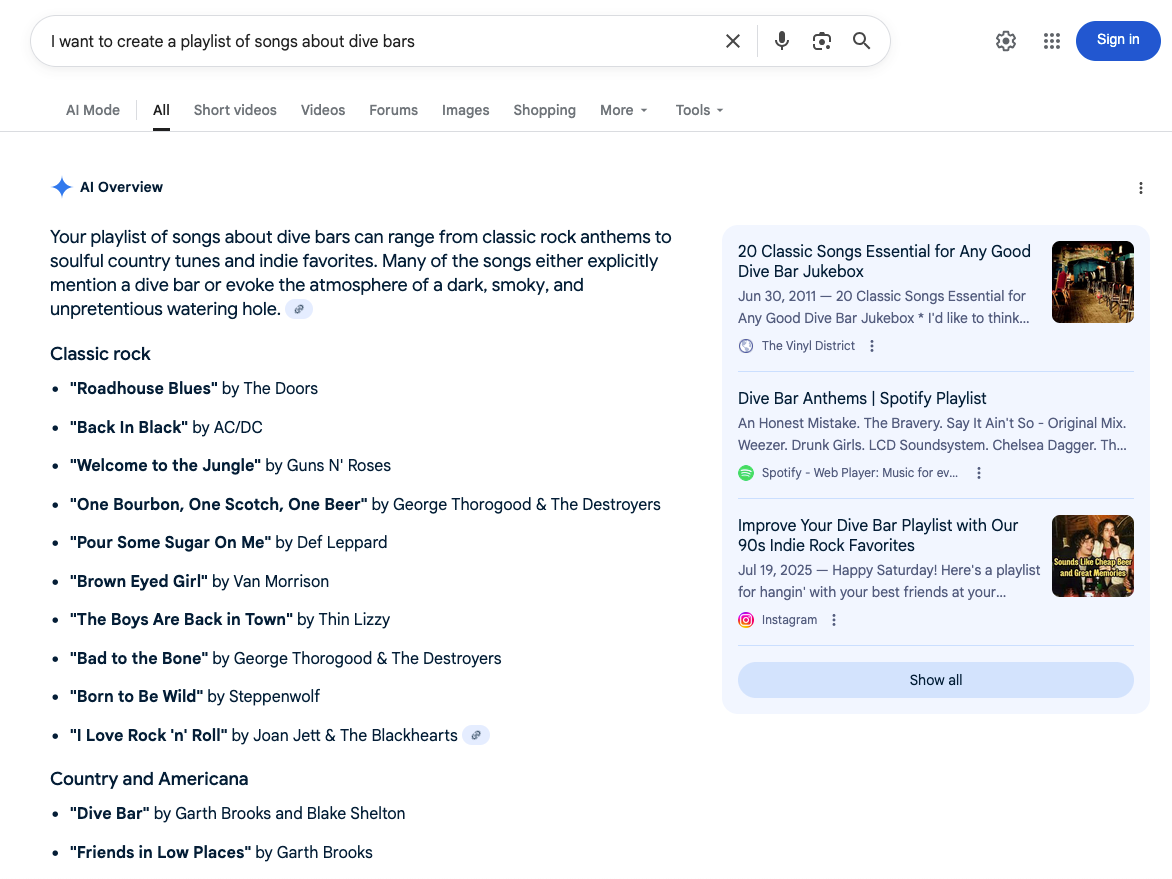1172x879 pixels.
Task: Open the Tools dropdown
Action: pos(700,110)
